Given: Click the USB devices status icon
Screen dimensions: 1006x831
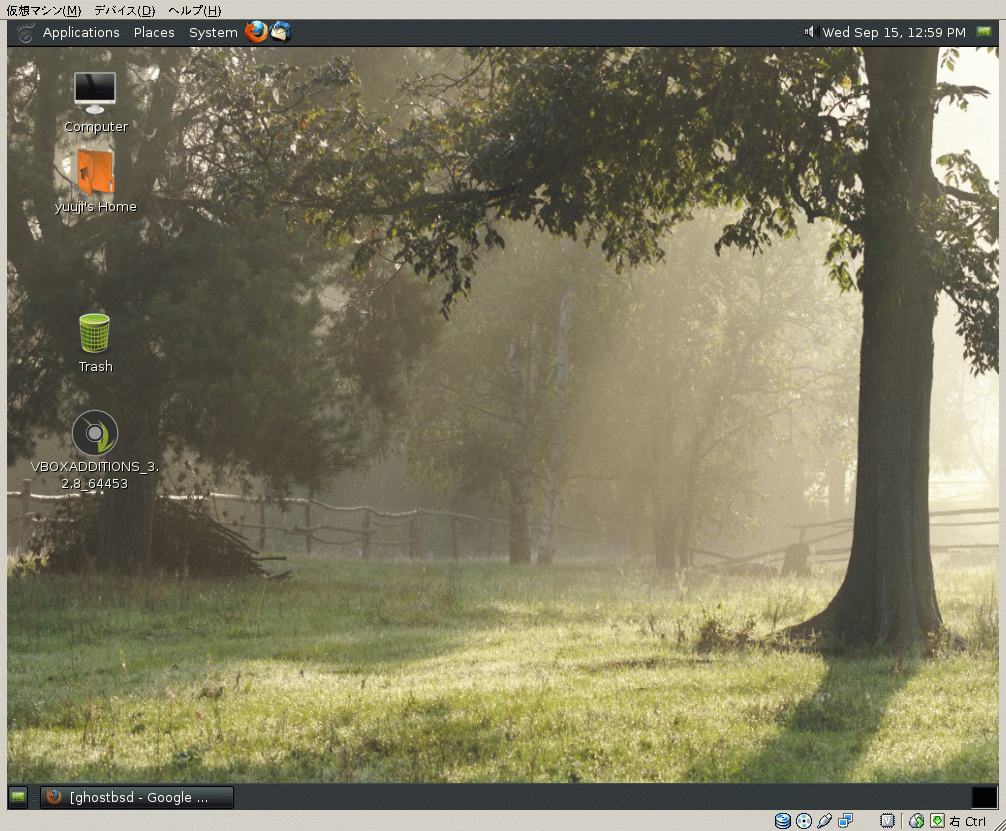Looking at the screenshot, I should [x=824, y=821].
